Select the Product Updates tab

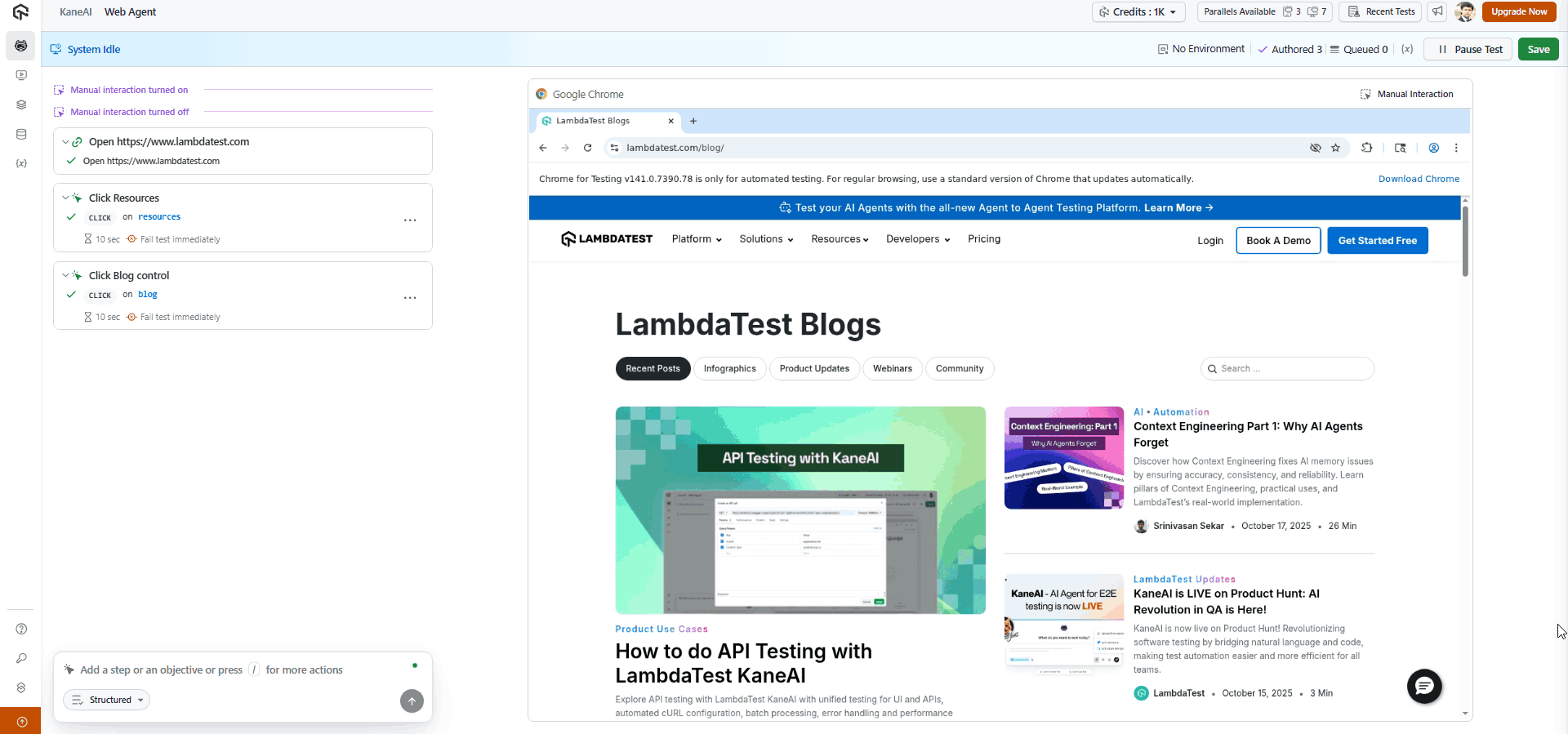[x=814, y=368]
